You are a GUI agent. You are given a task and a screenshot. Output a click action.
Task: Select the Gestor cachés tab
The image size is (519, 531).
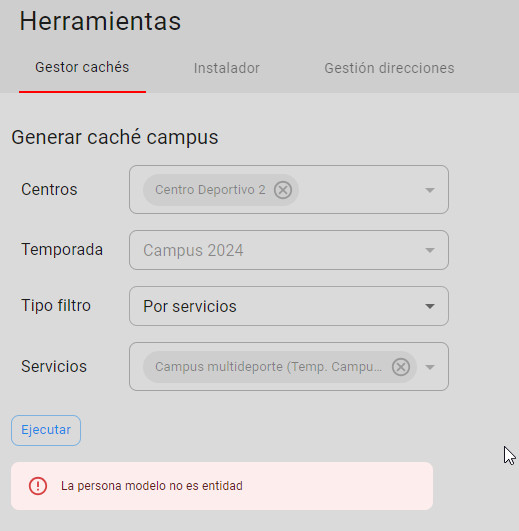(82, 67)
